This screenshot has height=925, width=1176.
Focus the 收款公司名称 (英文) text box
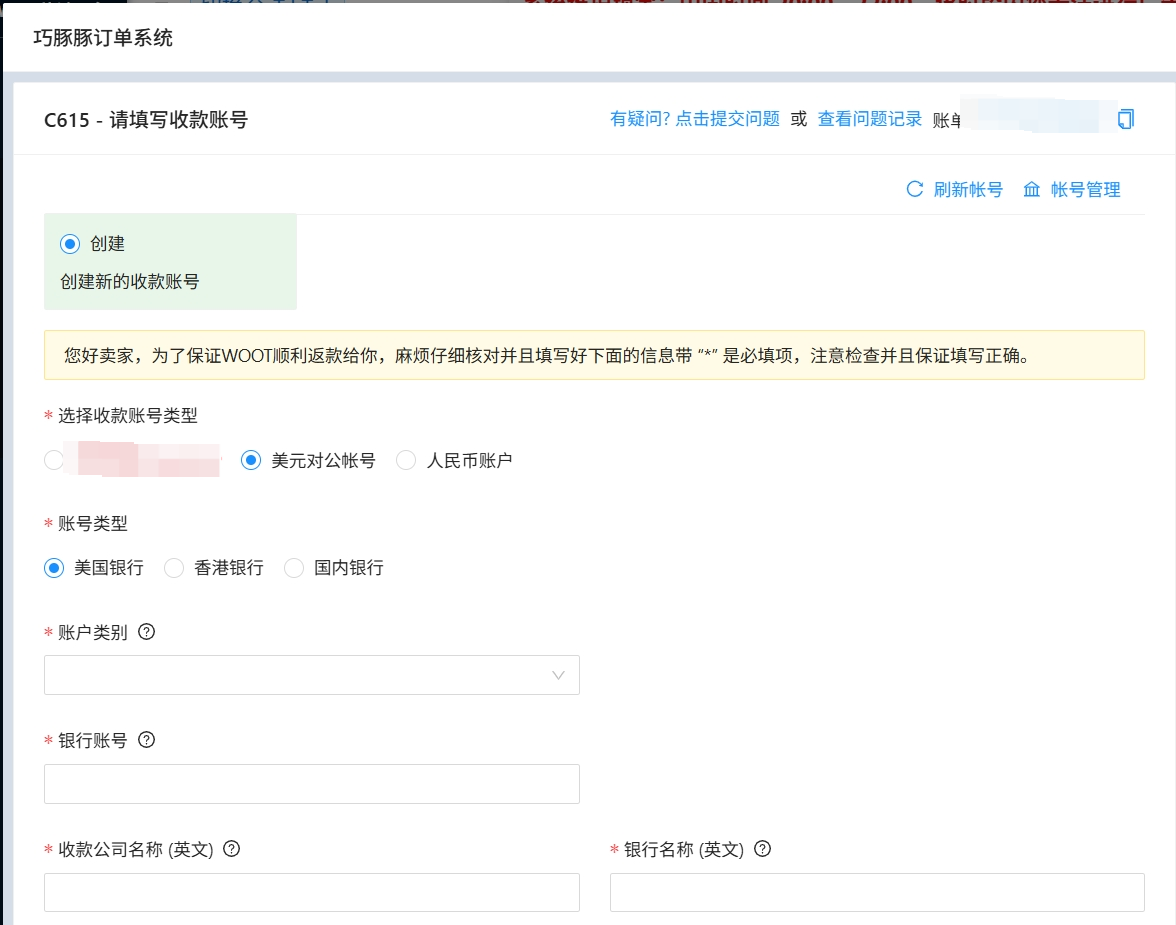[311, 892]
